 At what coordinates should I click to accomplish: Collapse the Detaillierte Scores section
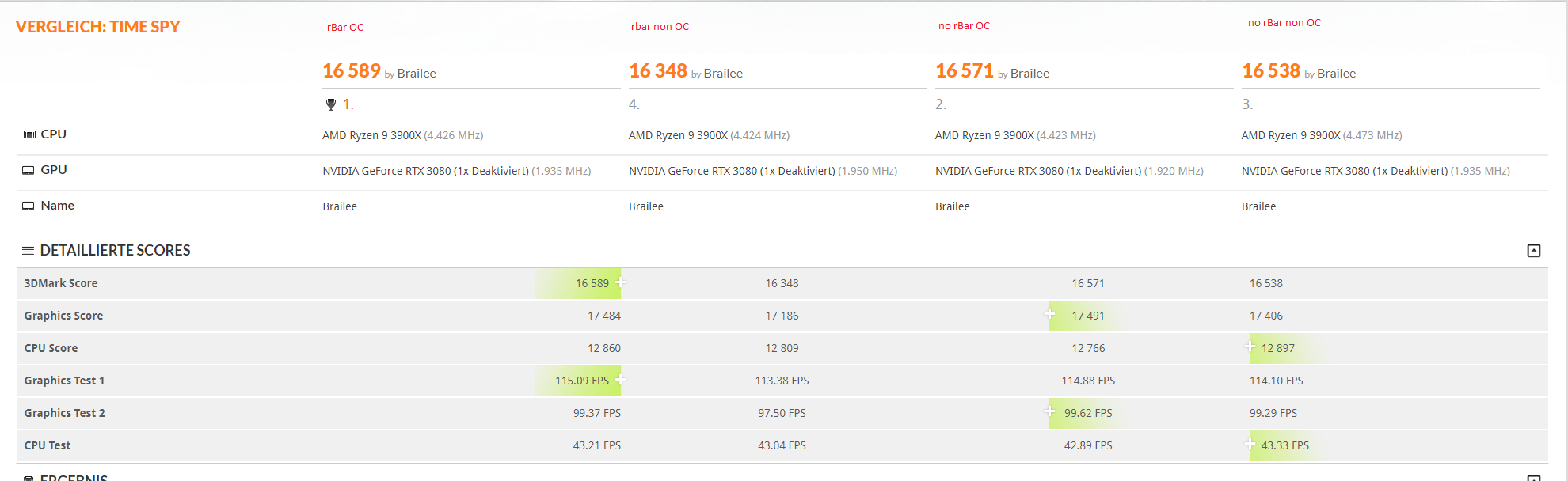click(x=1534, y=251)
